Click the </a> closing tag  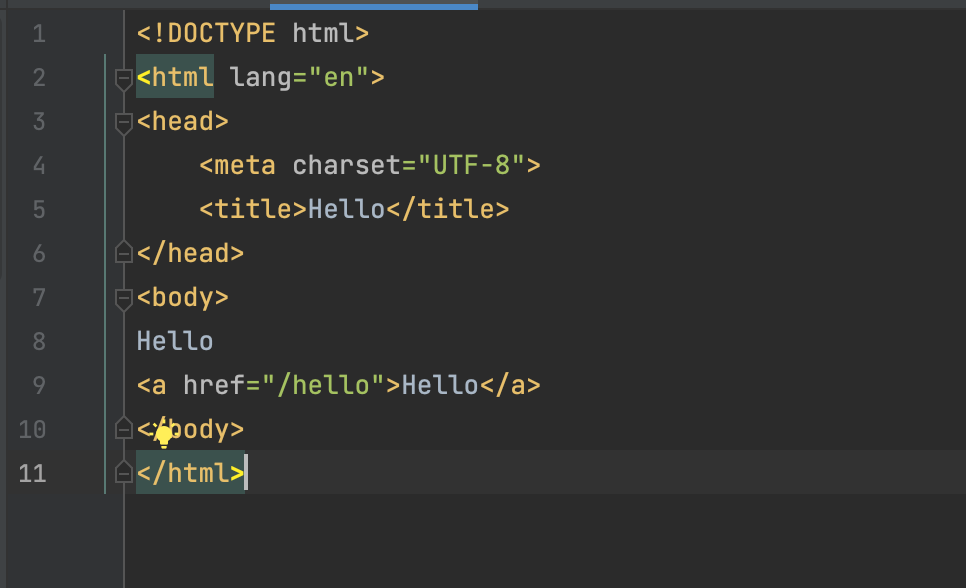click(510, 385)
